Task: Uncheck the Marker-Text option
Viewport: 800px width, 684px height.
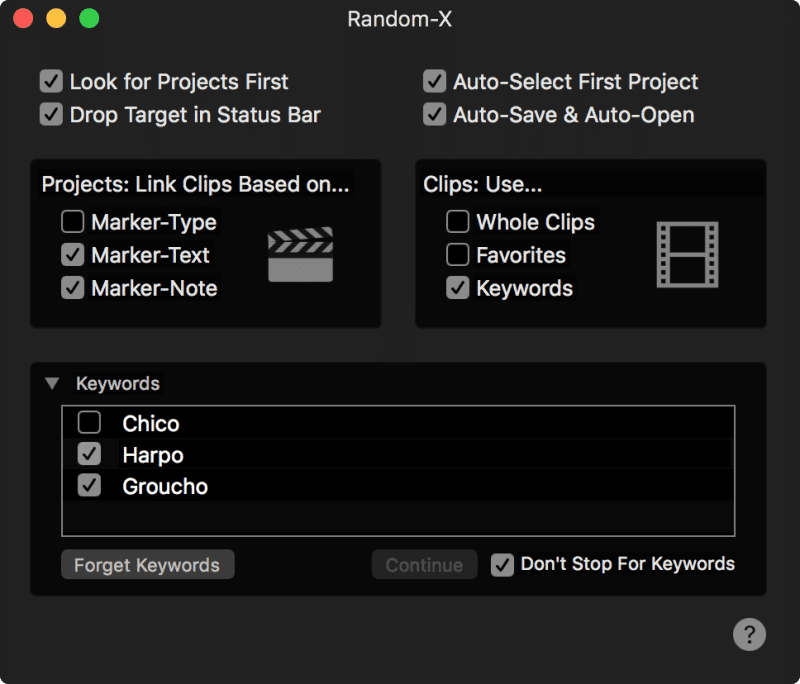Action: (72, 255)
